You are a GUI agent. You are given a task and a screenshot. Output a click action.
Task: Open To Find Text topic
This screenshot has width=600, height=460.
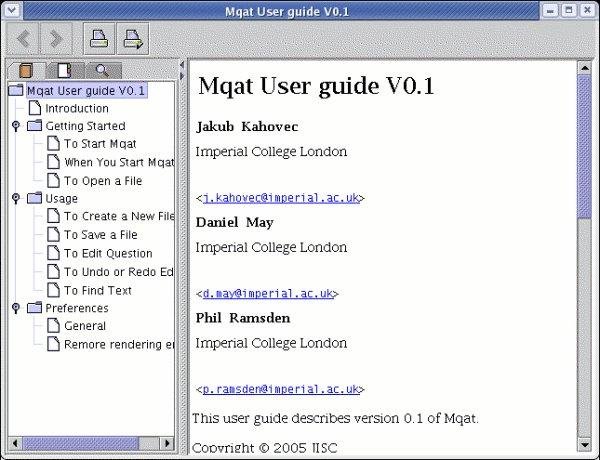point(98,290)
